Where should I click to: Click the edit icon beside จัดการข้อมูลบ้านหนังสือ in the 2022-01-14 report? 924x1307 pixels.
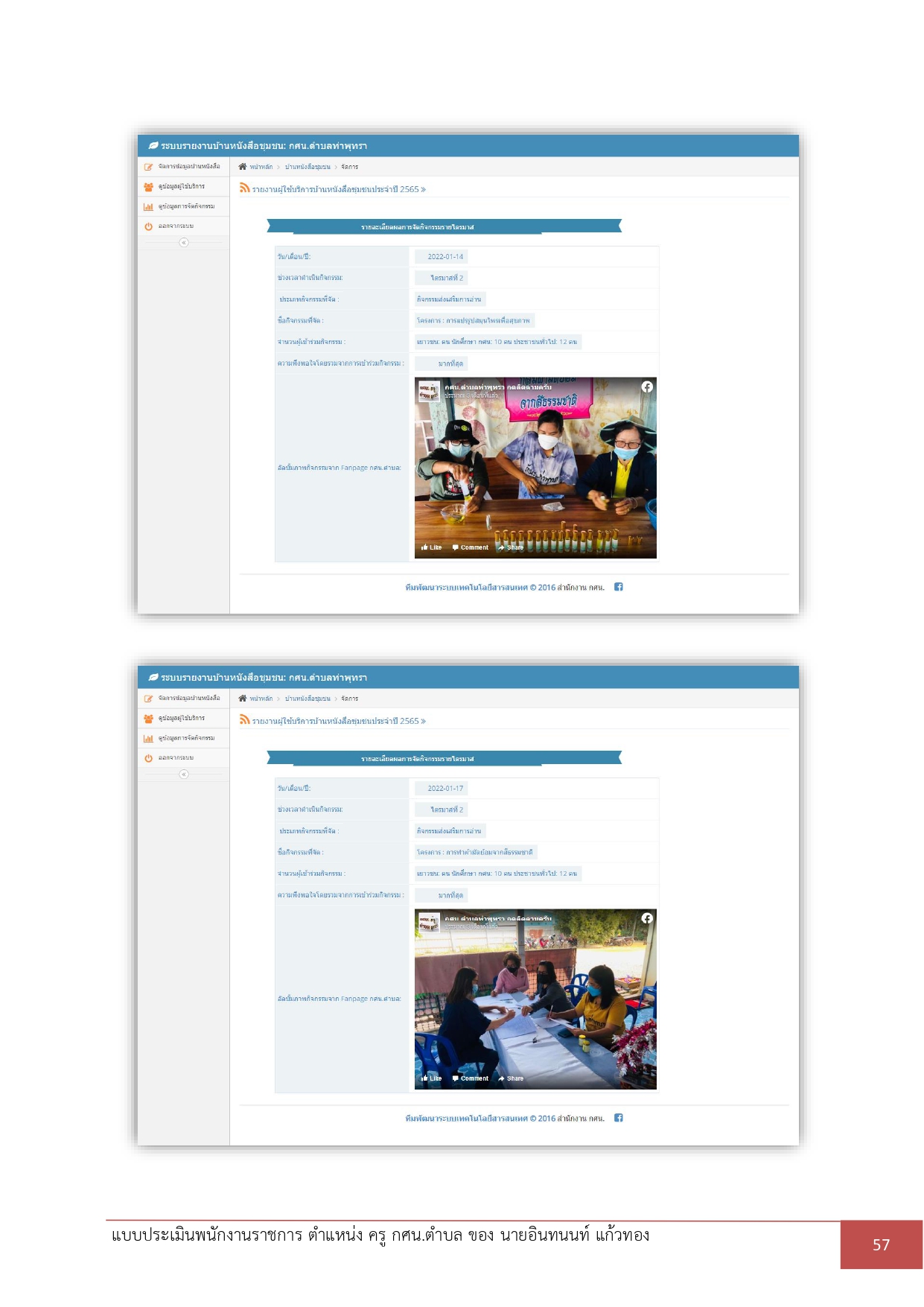point(148,167)
